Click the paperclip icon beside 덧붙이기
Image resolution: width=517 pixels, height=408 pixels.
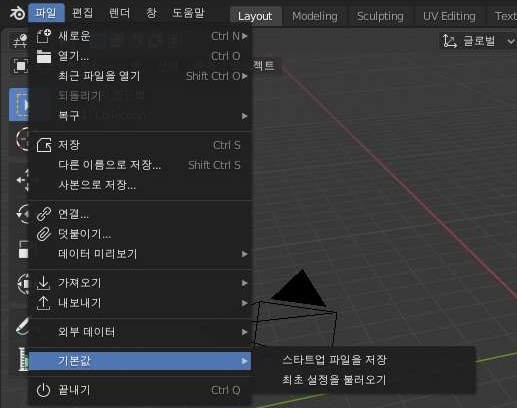point(44,234)
